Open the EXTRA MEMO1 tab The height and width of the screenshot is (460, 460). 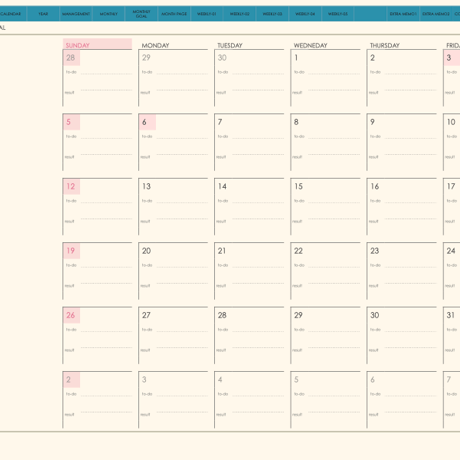(x=403, y=14)
